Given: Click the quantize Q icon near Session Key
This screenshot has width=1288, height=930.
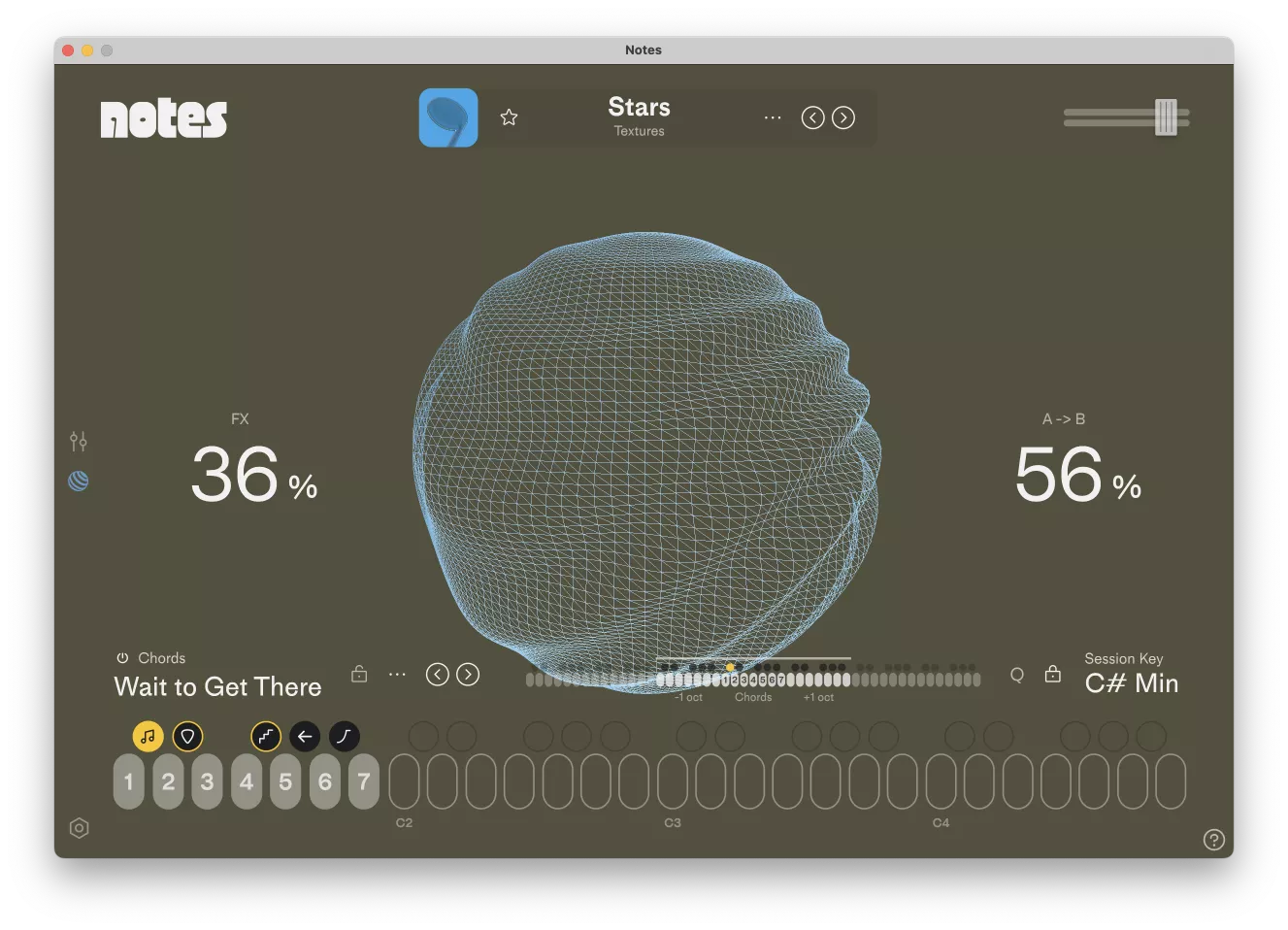Looking at the screenshot, I should pyautogui.click(x=1016, y=674).
